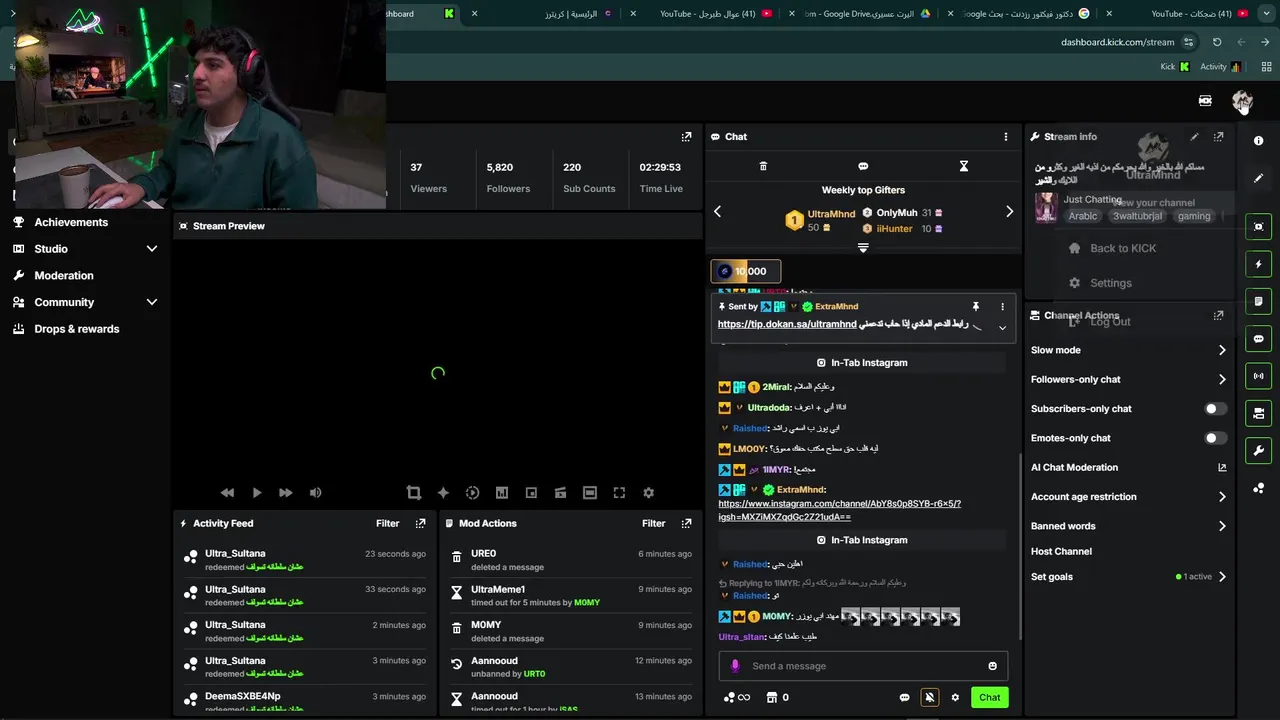Screen dimensions: 1280x720
Task: Toggle Activity Feed panel via lightning sidebar icon
Action: pos(1259,264)
